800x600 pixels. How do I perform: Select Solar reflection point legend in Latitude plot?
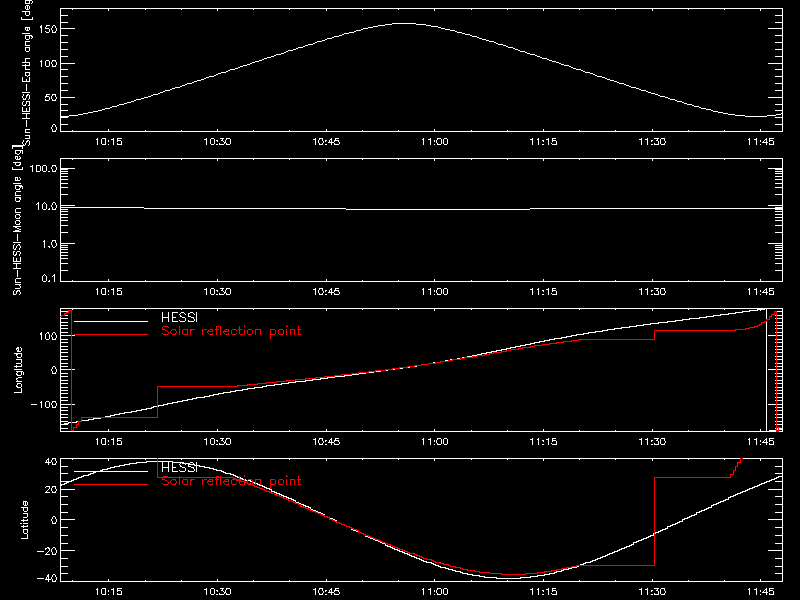231,481
